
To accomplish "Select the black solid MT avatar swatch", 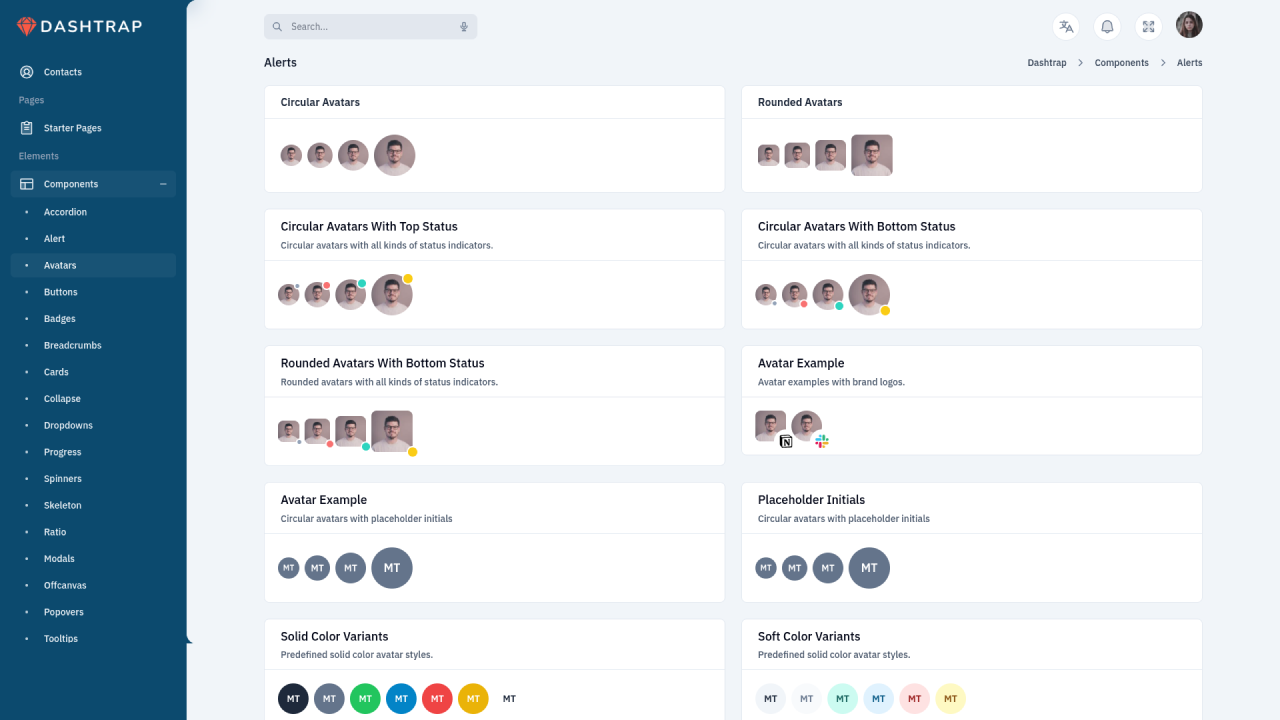I will (293, 698).
